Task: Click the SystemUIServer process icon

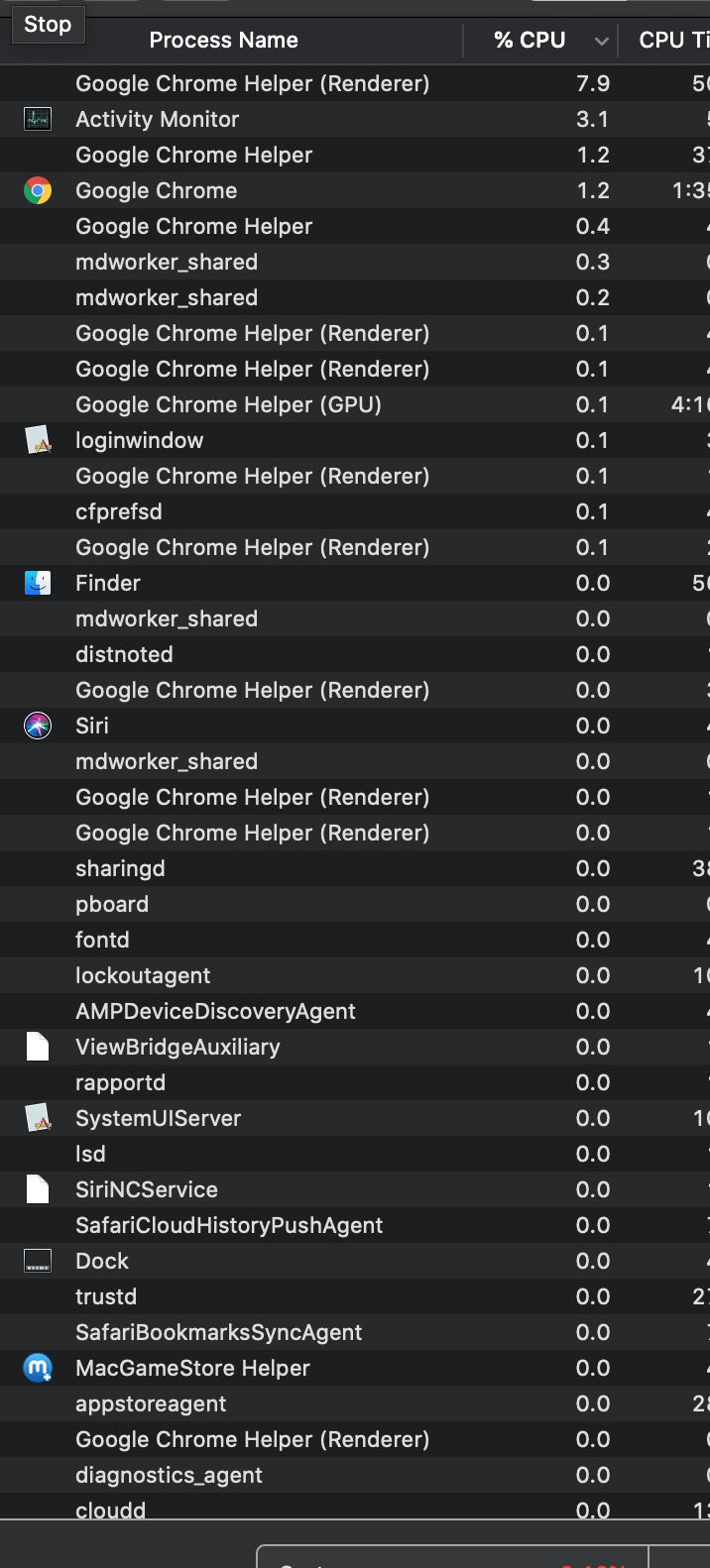Action: [x=37, y=1118]
